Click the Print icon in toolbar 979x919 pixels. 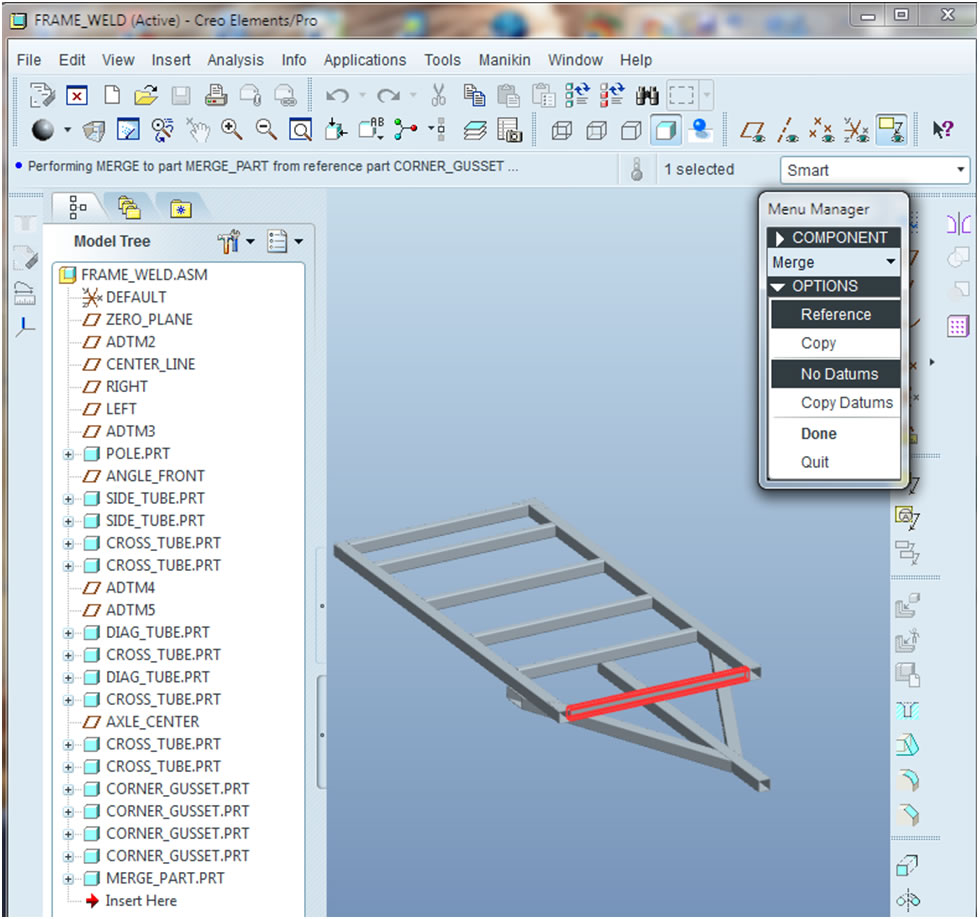[216, 96]
